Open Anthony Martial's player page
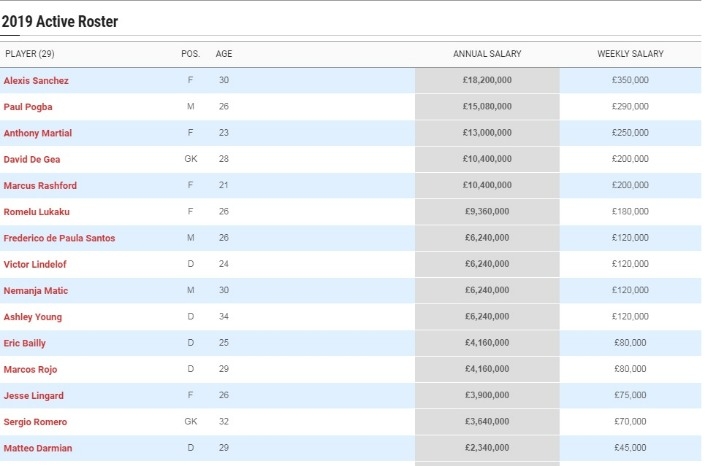The height and width of the screenshot is (466, 705). tap(38, 133)
